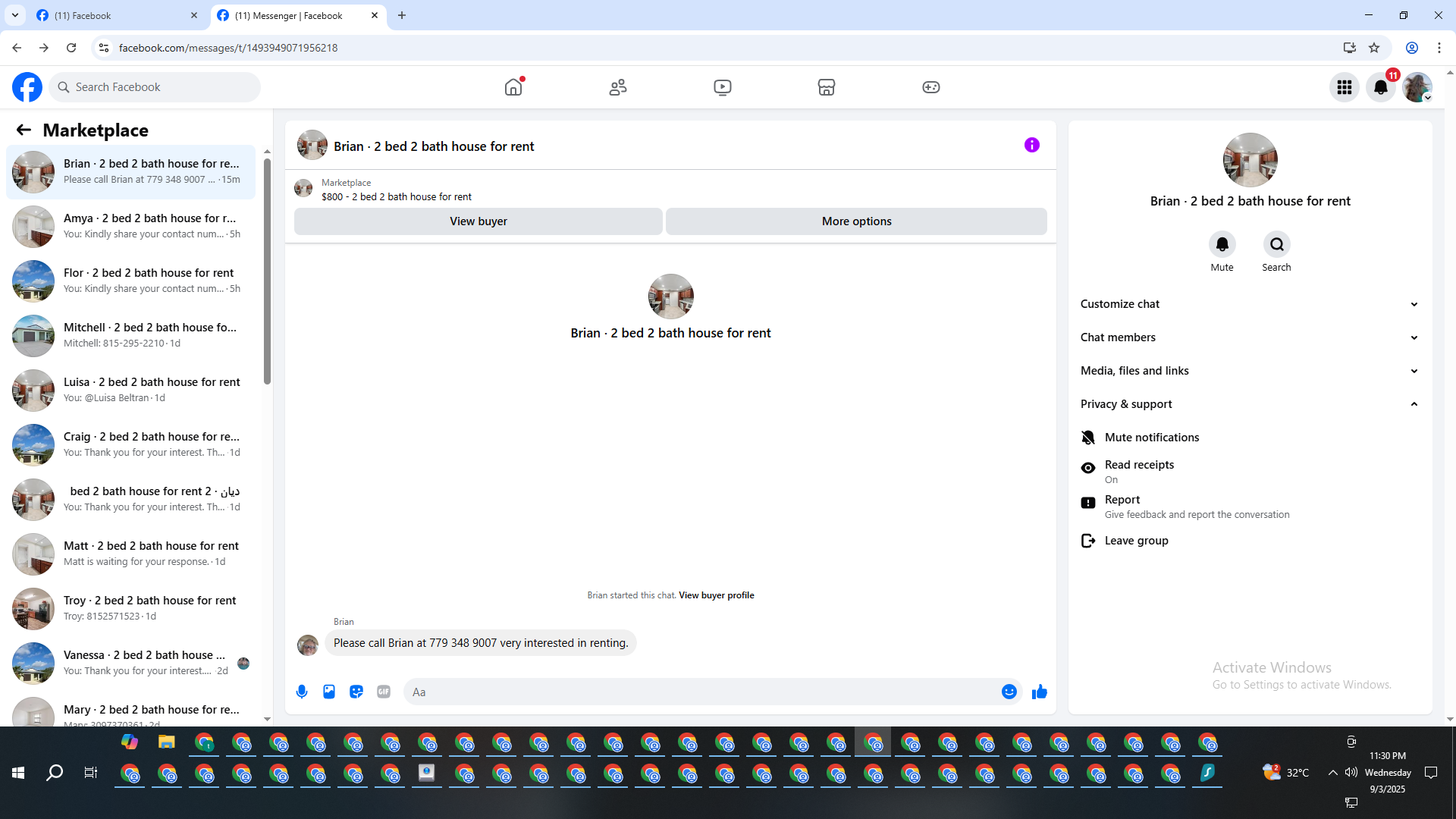Choose a sticker icon

point(356,692)
